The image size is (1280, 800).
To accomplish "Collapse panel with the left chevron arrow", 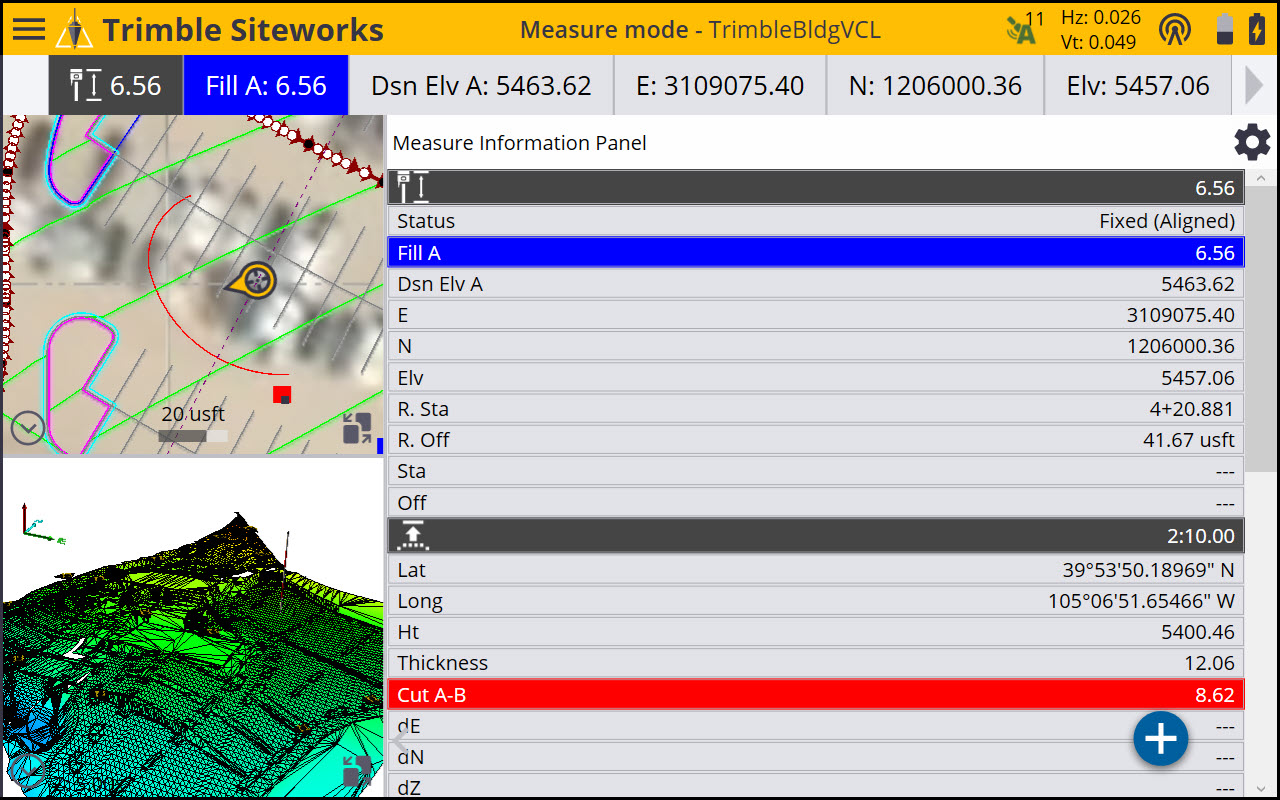I will click(398, 741).
